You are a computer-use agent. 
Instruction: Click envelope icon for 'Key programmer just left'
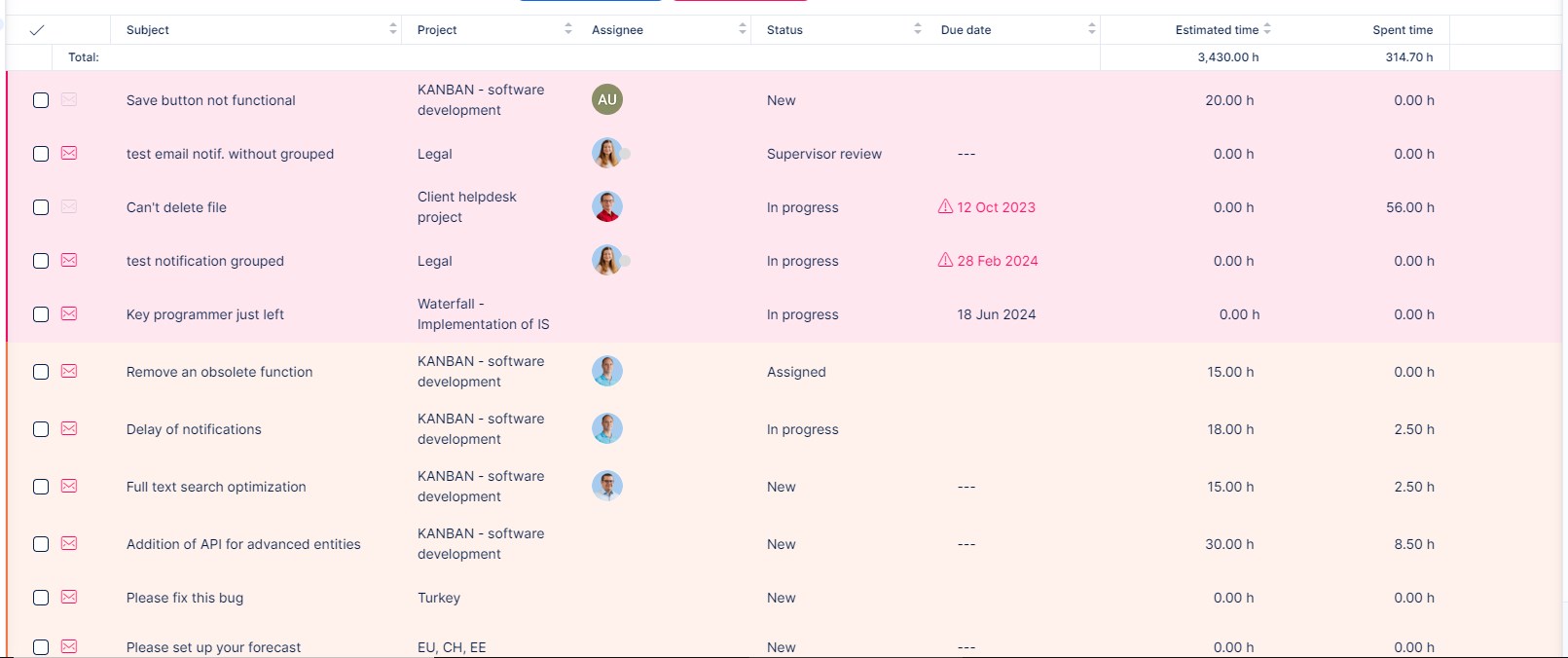pos(69,313)
